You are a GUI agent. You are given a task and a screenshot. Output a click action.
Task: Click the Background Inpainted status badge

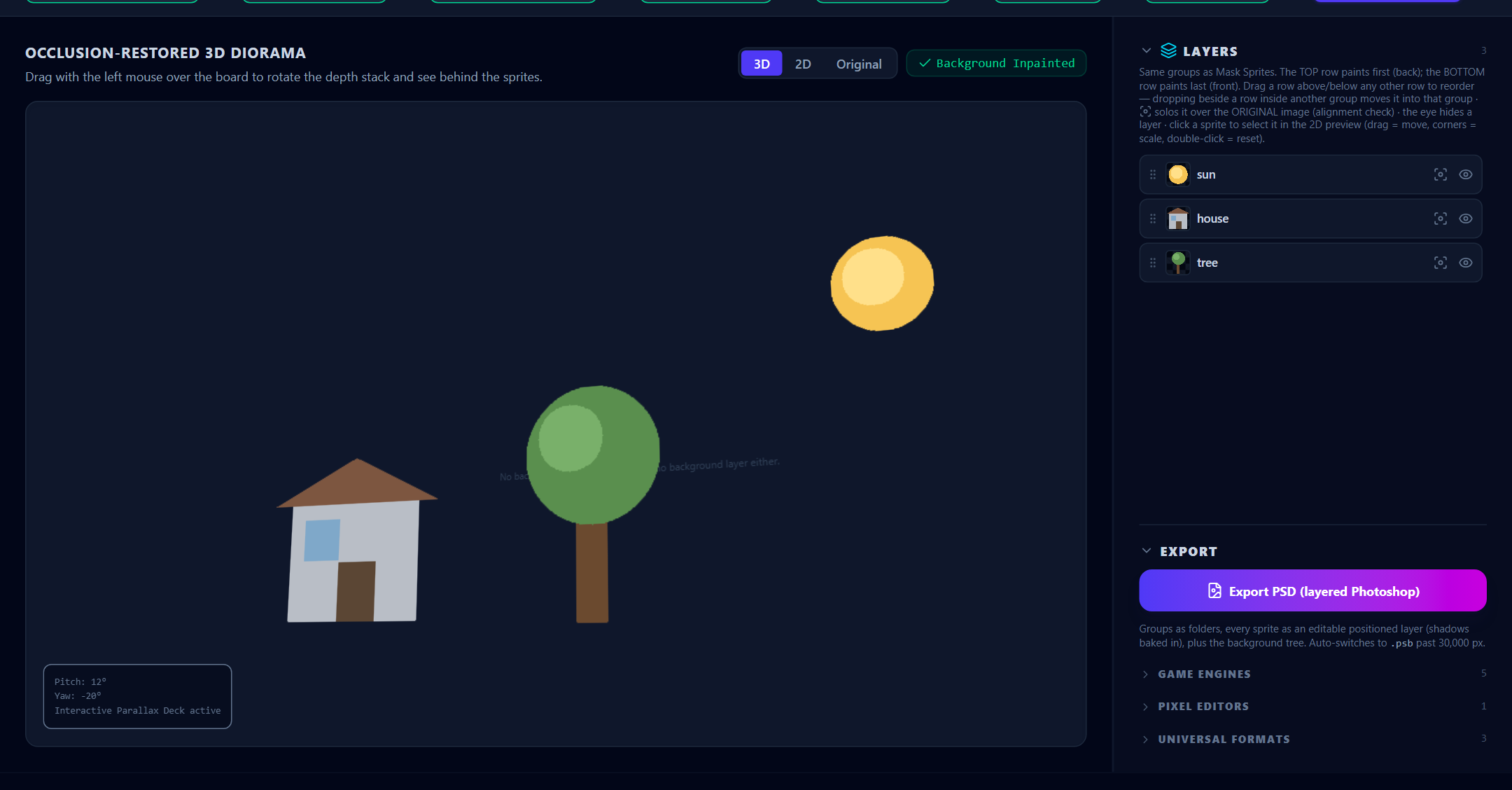tap(996, 63)
